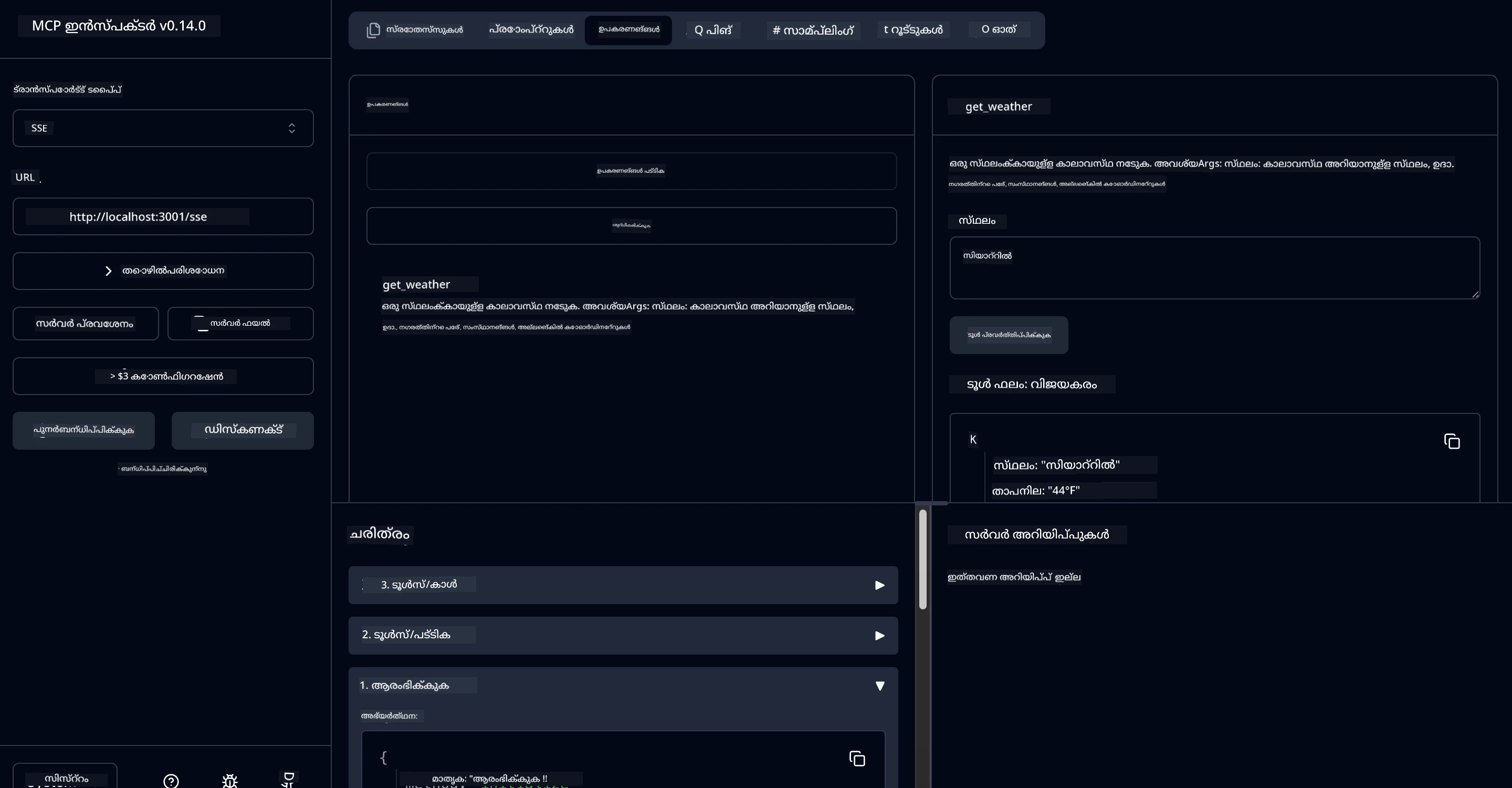Click the history panel vertical scrollbar
The width and height of the screenshot is (1512, 788).
[923, 559]
